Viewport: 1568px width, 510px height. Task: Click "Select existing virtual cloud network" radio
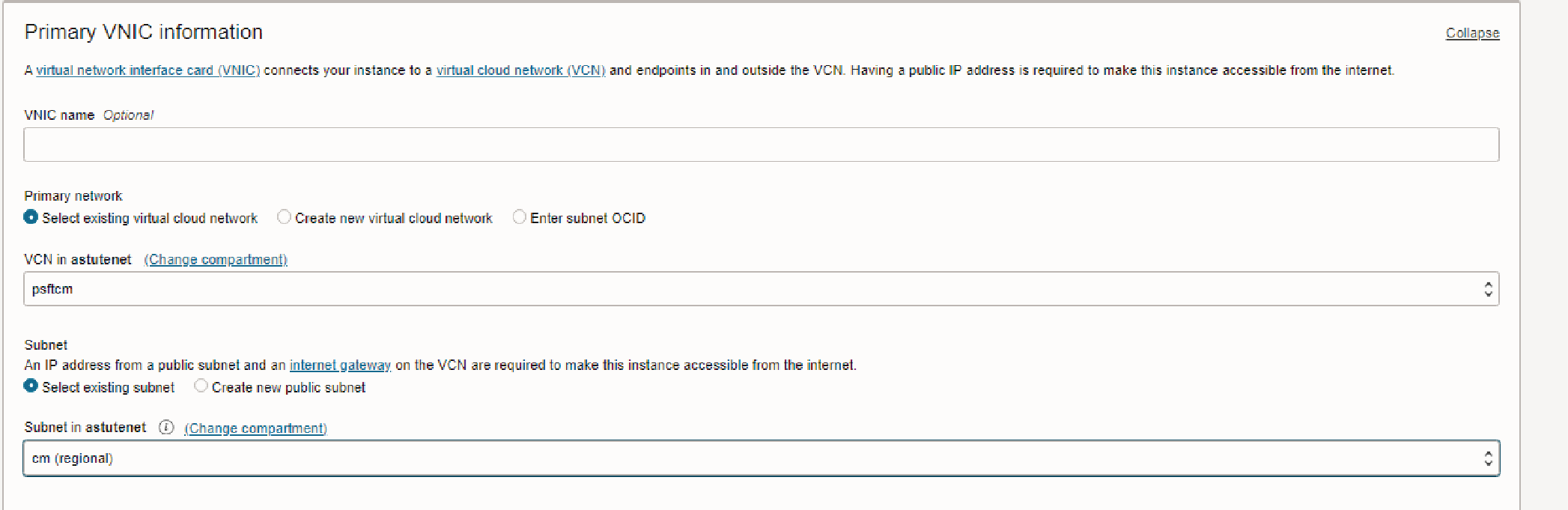[31, 216]
